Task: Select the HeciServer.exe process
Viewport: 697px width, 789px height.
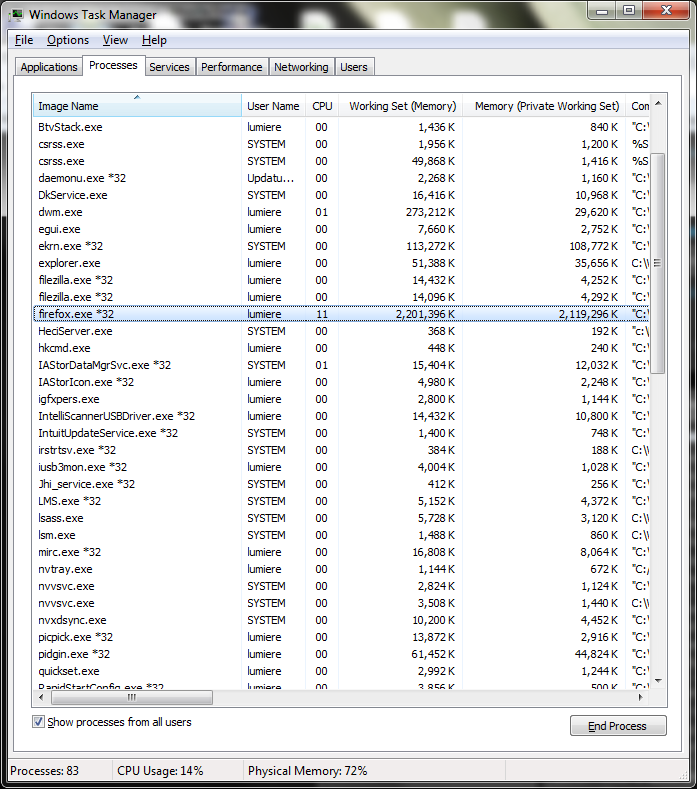Action: pyautogui.click(x=341, y=331)
